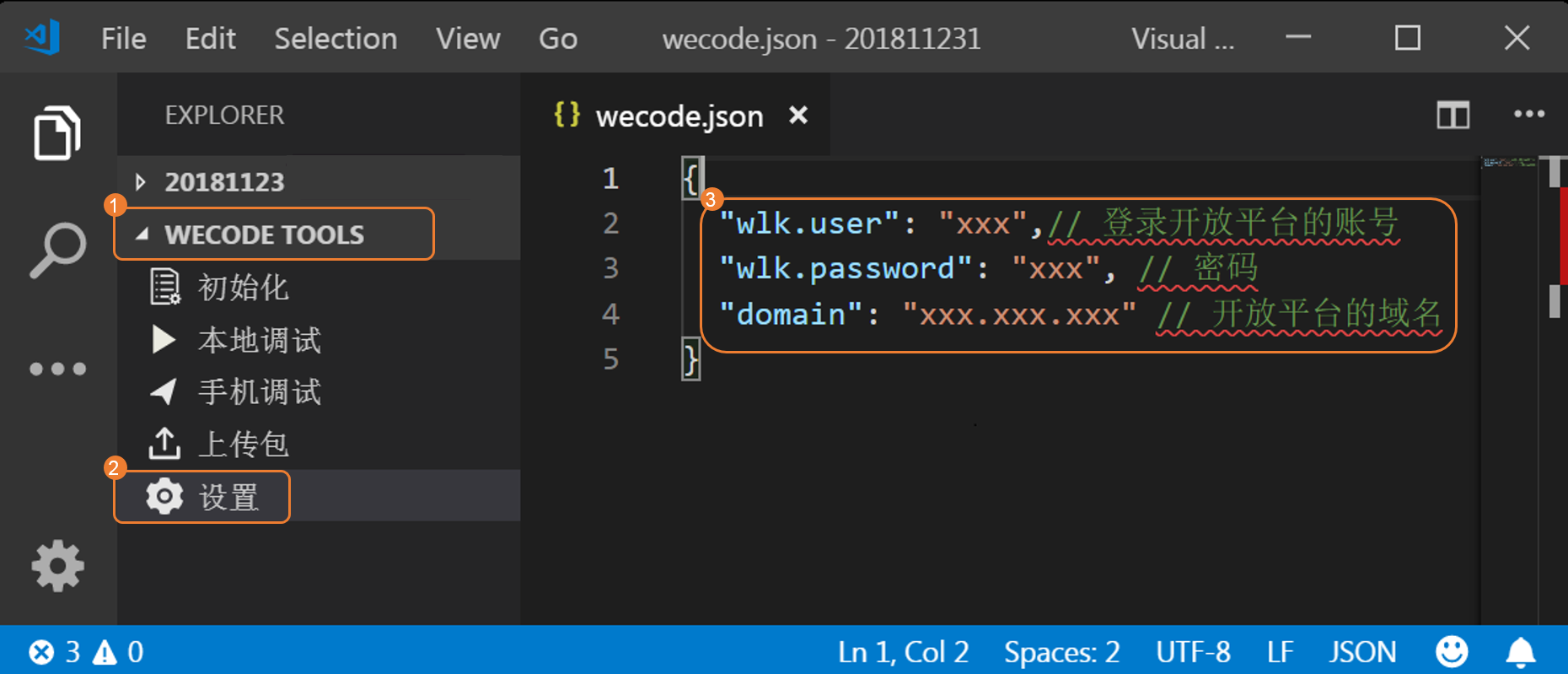Open the Manage gear icon
This screenshot has height=674, width=1568.
pos(57,565)
